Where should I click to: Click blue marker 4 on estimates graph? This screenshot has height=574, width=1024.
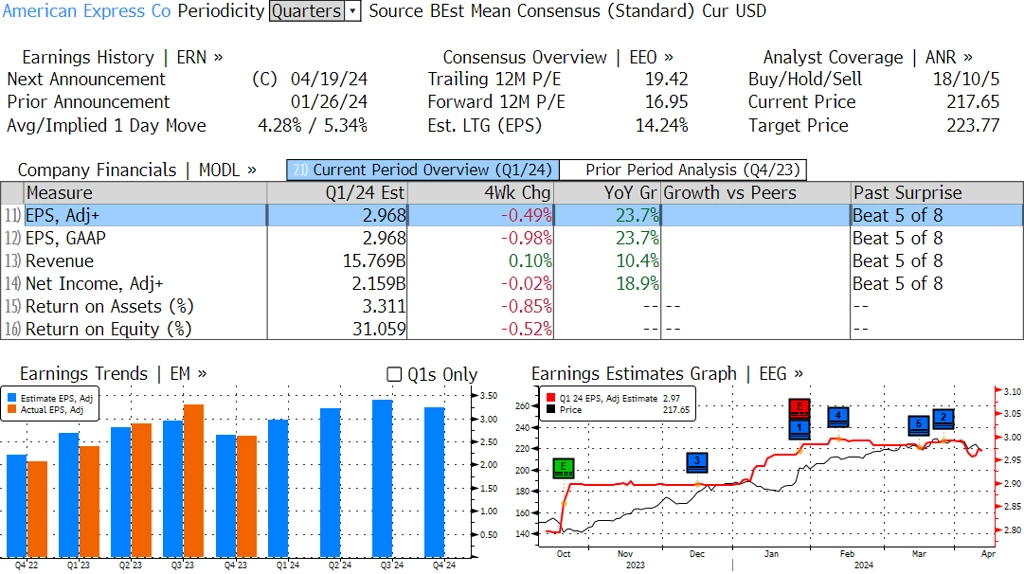point(838,416)
